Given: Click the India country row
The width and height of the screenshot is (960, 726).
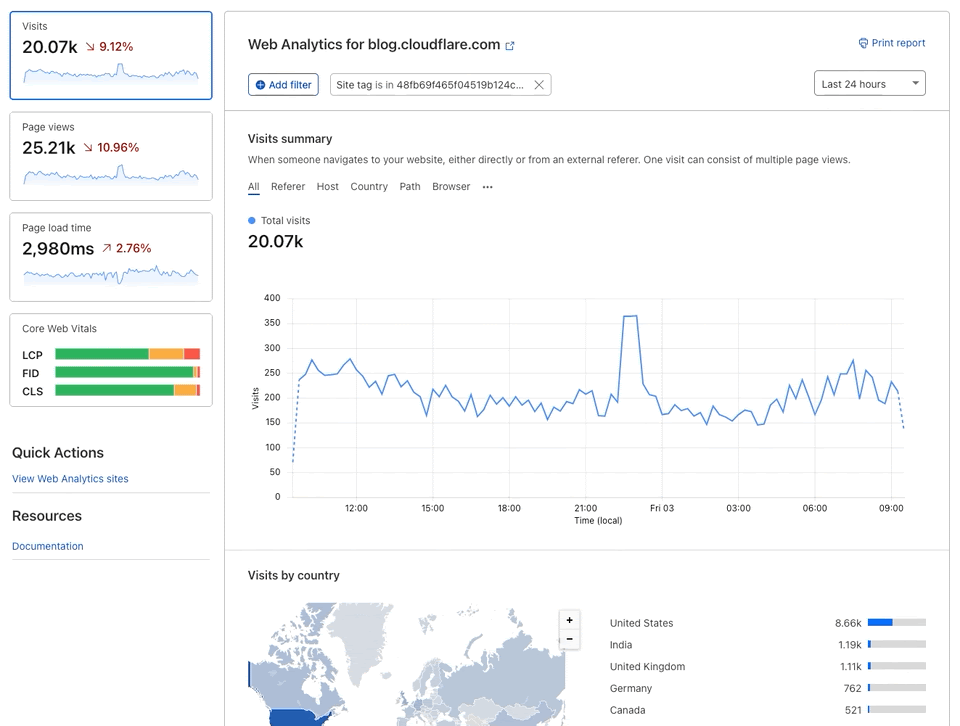Looking at the screenshot, I should click(768, 645).
